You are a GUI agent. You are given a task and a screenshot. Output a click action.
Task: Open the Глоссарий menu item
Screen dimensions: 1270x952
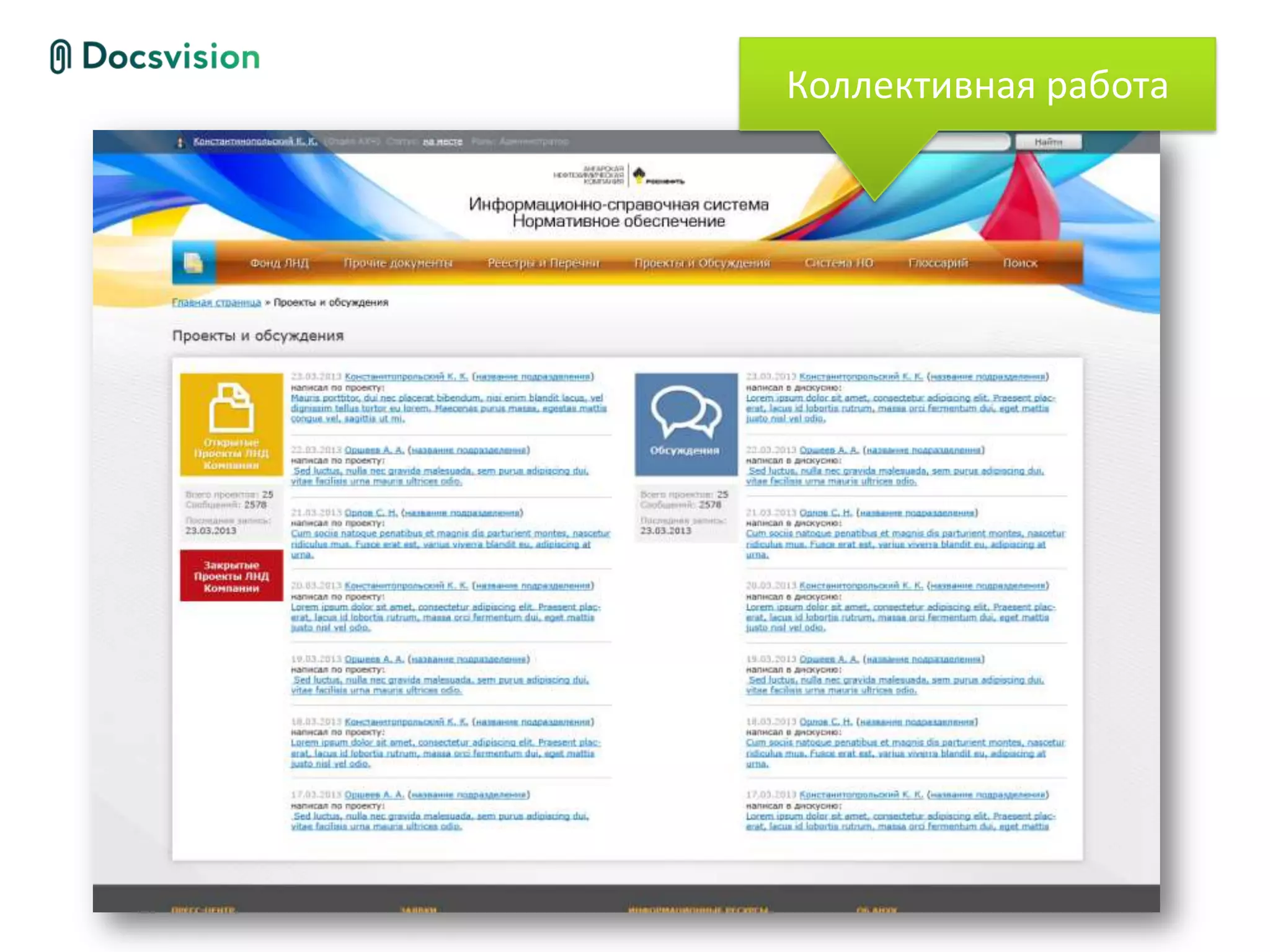click(x=938, y=263)
